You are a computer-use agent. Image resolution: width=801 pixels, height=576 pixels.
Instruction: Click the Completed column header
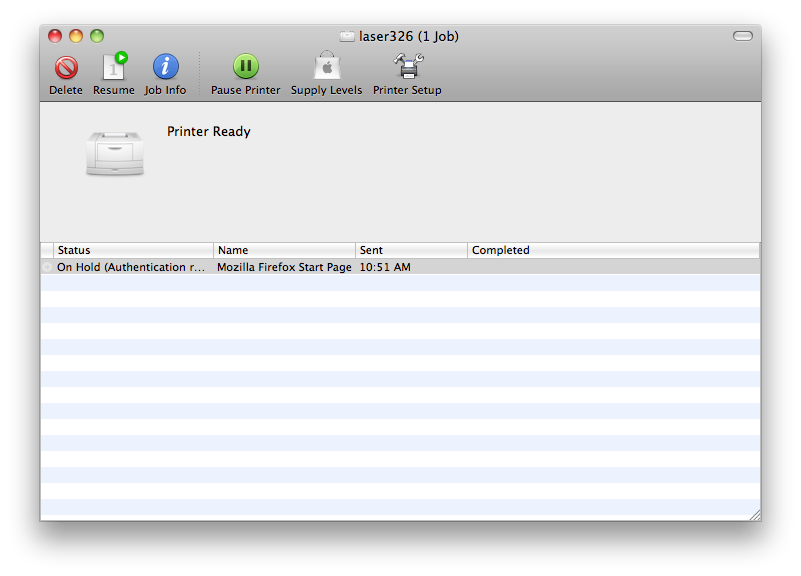tap(612, 250)
